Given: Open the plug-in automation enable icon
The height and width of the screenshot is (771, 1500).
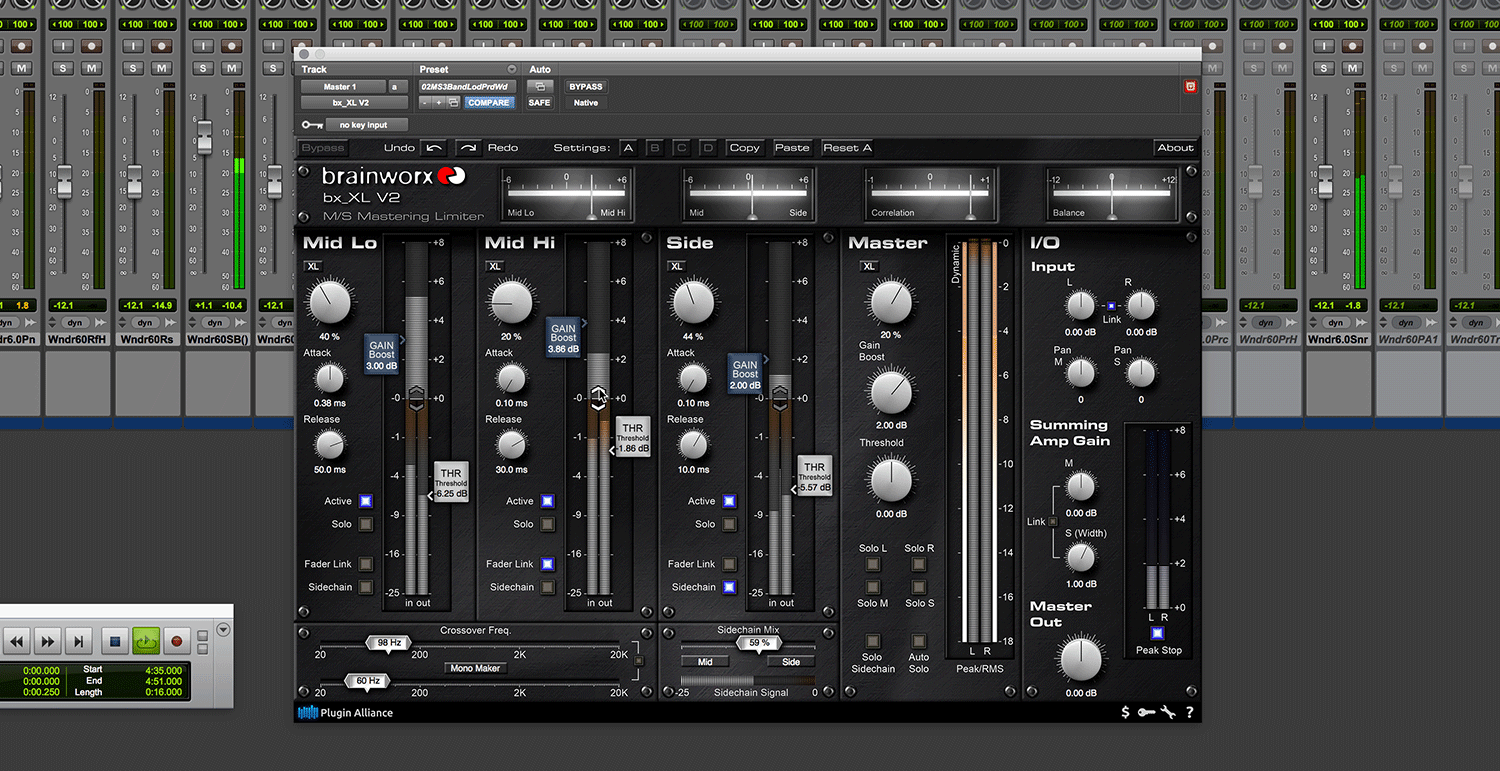Looking at the screenshot, I should (540, 87).
